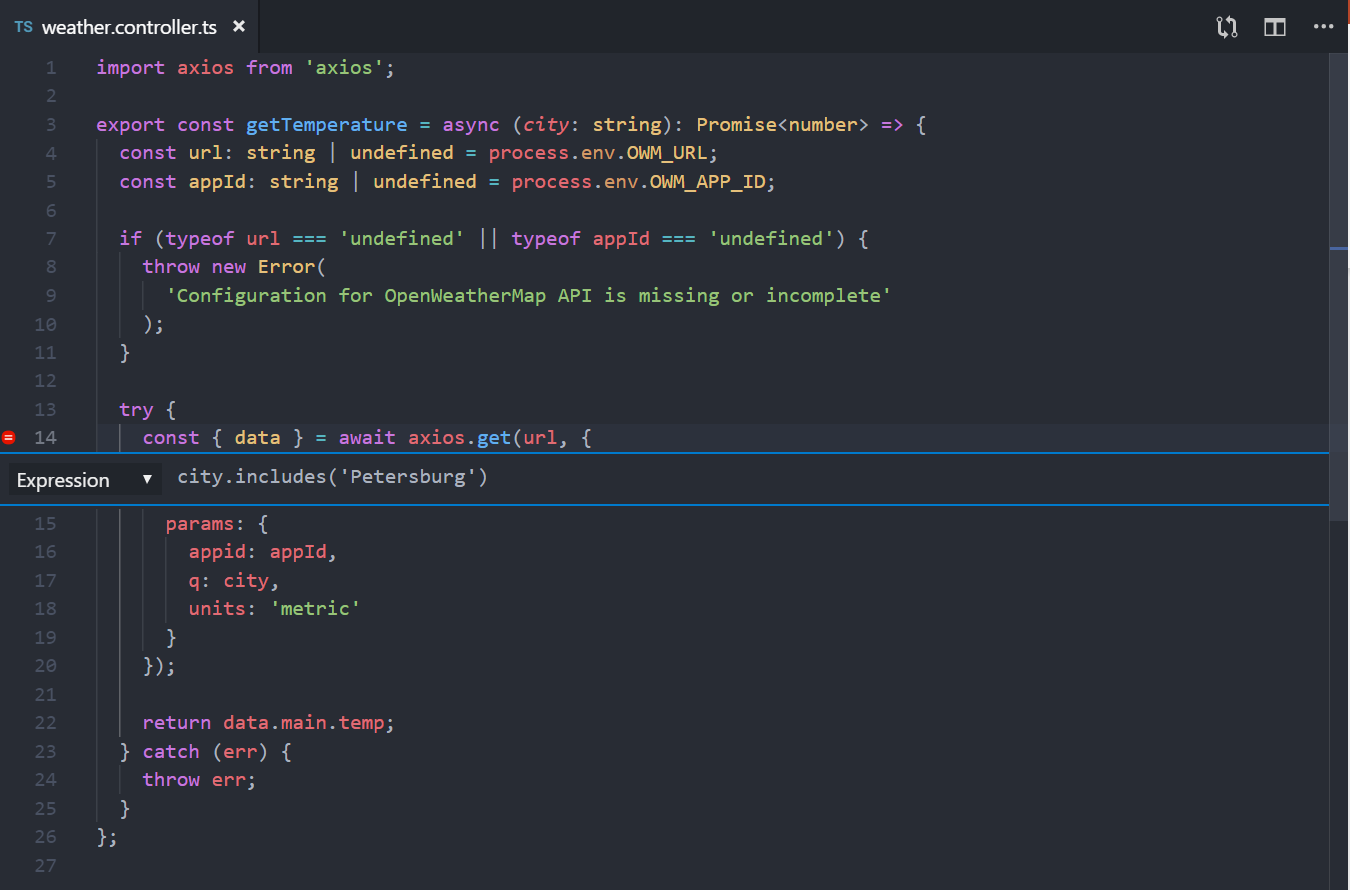
Task: Click OWM_APP_ID on line 5
Action: 712,182
